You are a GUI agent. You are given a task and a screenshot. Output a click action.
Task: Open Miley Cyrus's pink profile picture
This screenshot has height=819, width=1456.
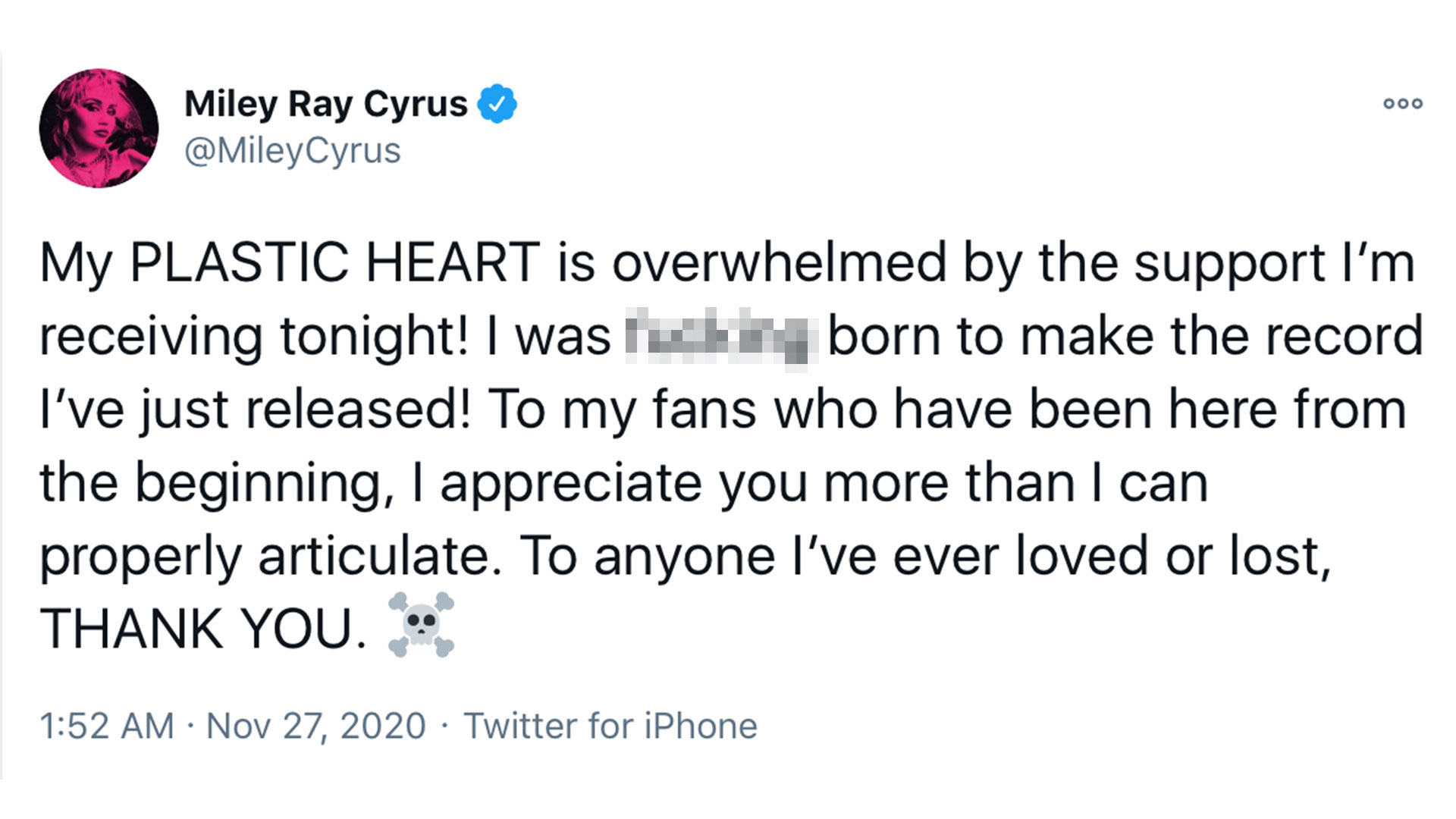(x=99, y=128)
